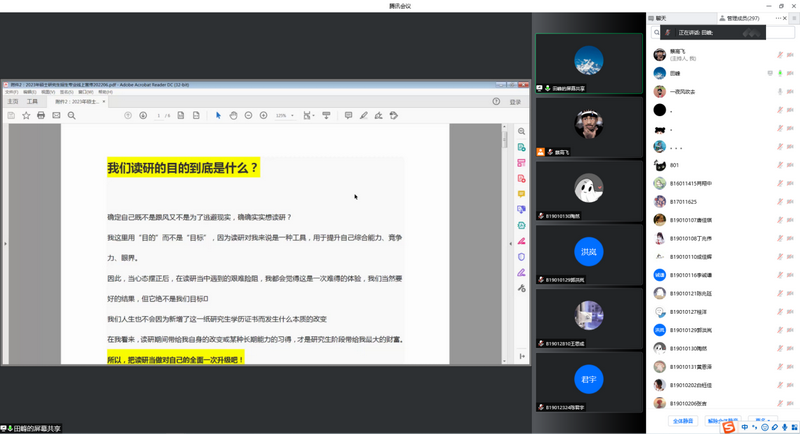Click the 登录 sign-in link in Acrobat

point(515,101)
